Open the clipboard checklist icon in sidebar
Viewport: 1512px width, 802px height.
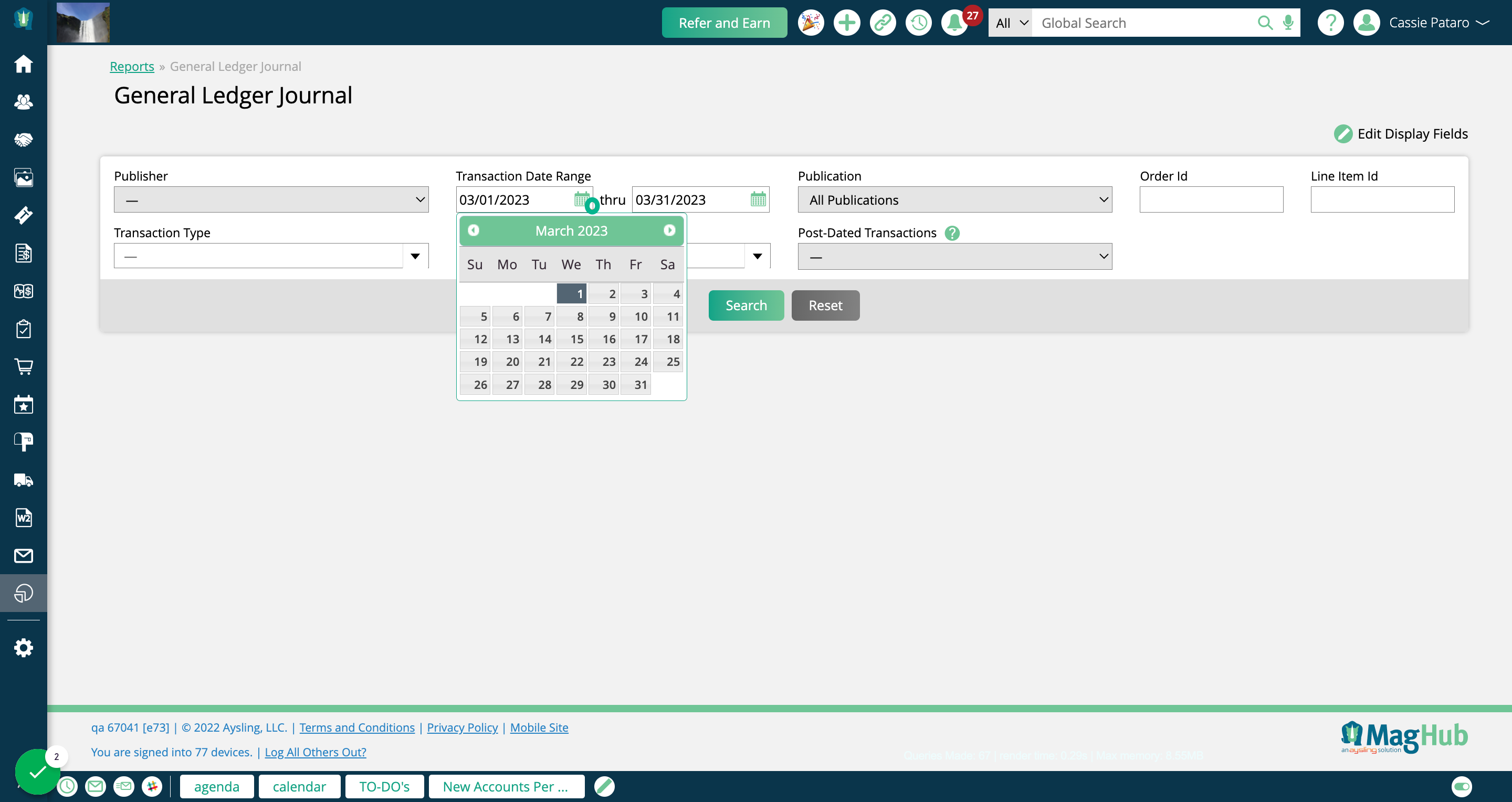(x=24, y=329)
